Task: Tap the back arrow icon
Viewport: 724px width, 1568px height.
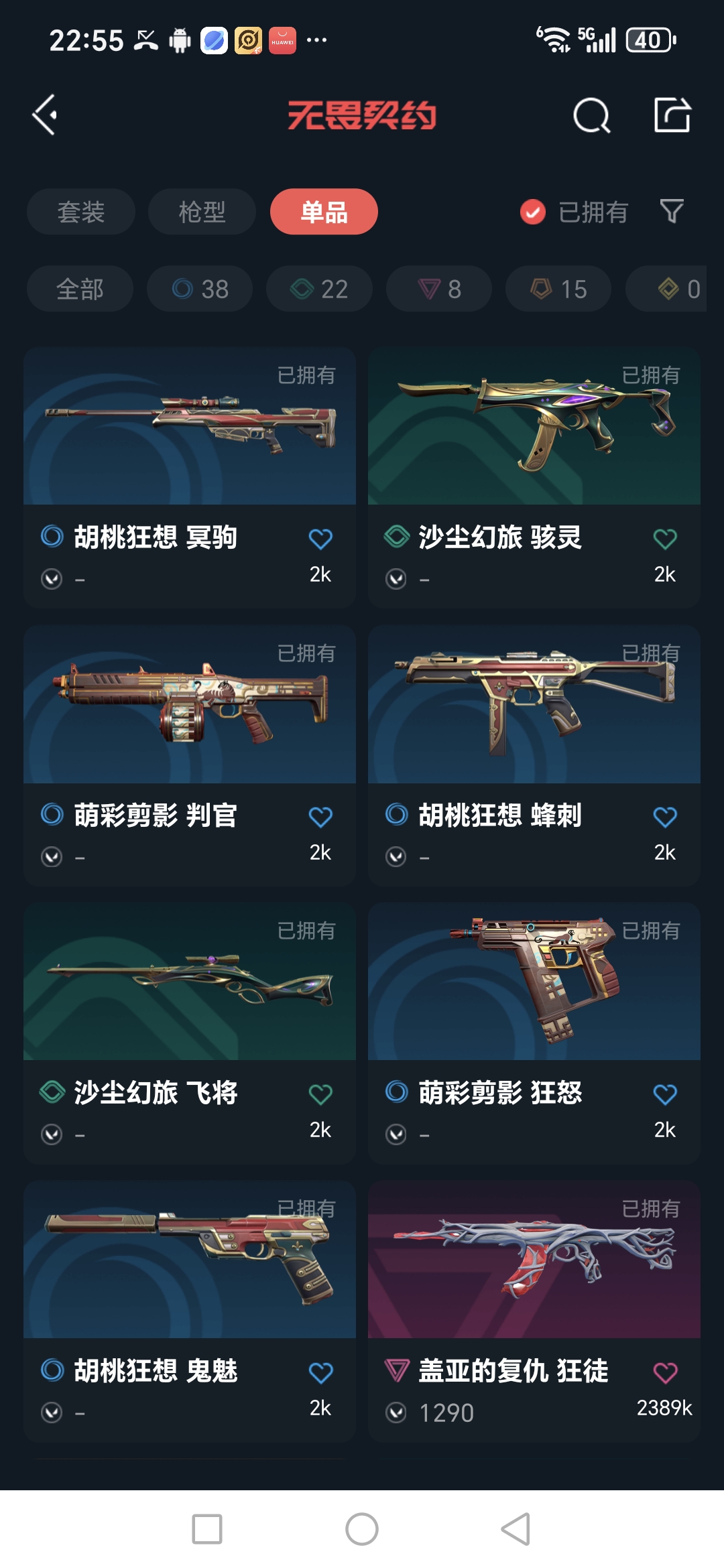Action: tap(45, 115)
